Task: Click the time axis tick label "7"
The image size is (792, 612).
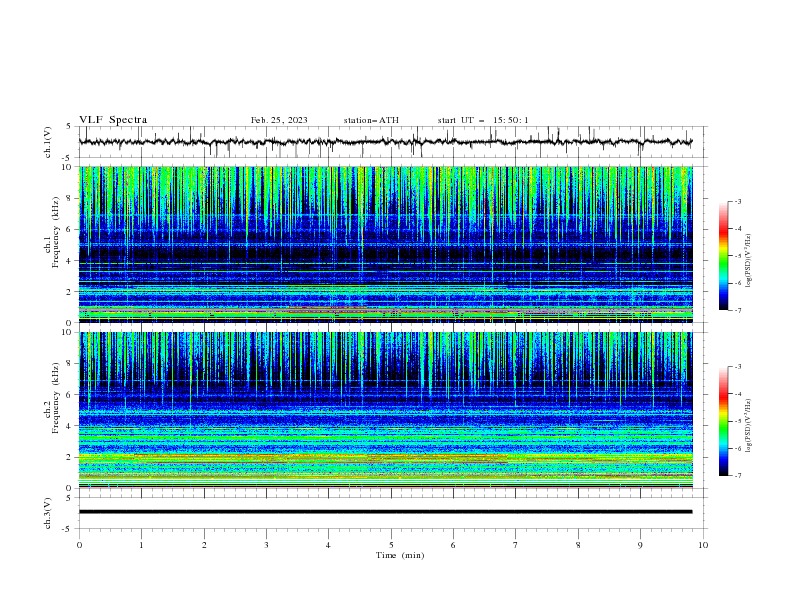Action: (x=516, y=545)
